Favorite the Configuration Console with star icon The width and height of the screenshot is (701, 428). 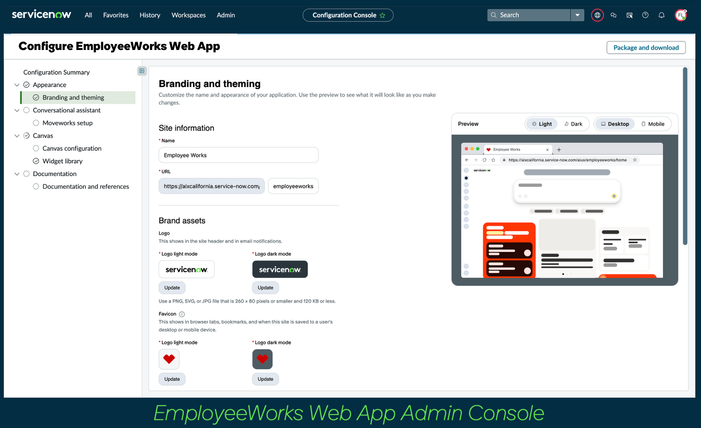pyautogui.click(x=383, y=15)
